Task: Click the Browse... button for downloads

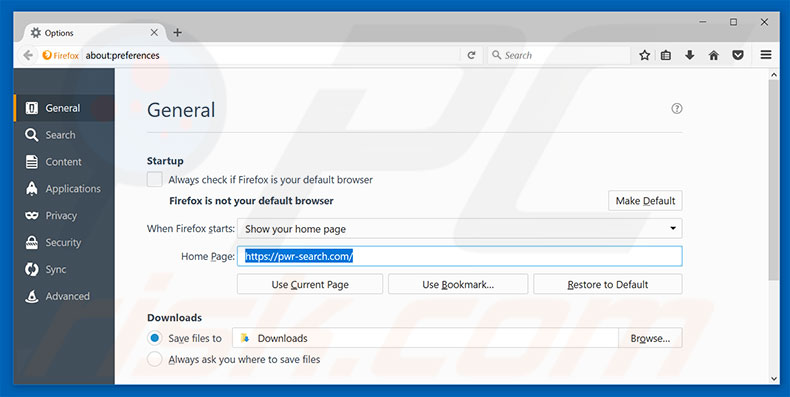Action: [650, 339]
